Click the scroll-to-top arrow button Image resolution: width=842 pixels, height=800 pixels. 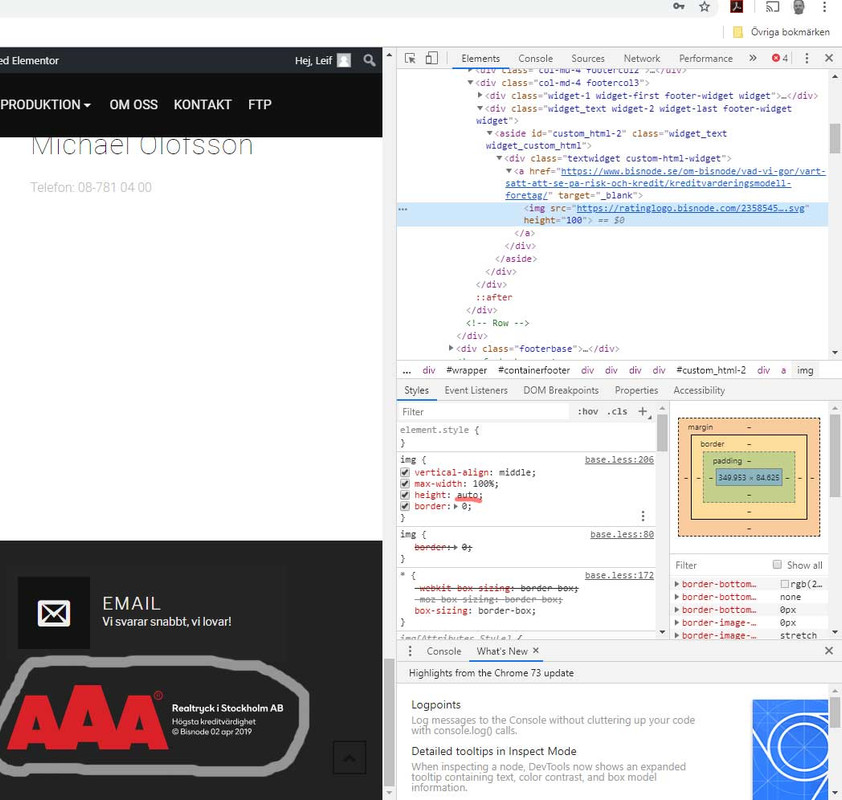349,758
